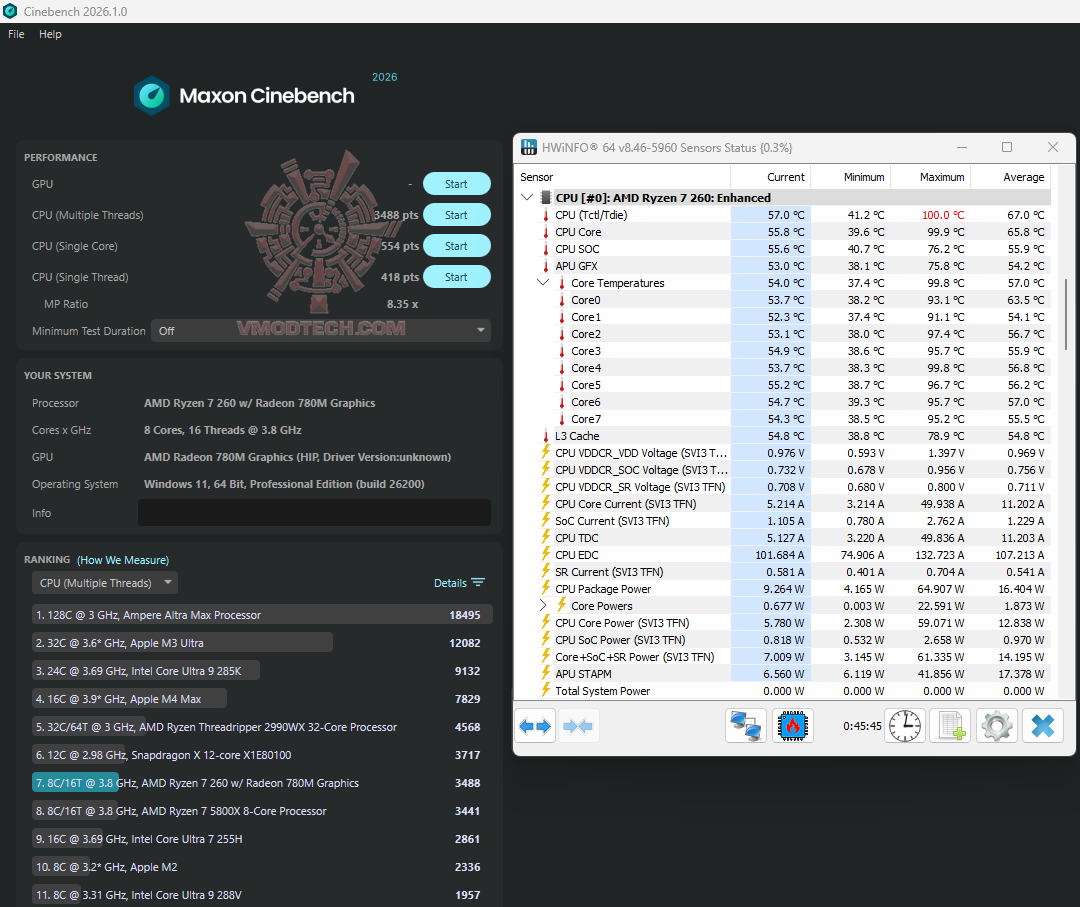Click thermometer icon beside CPU (Tctl/Tdie)
1080x907 pixels.
546,215
